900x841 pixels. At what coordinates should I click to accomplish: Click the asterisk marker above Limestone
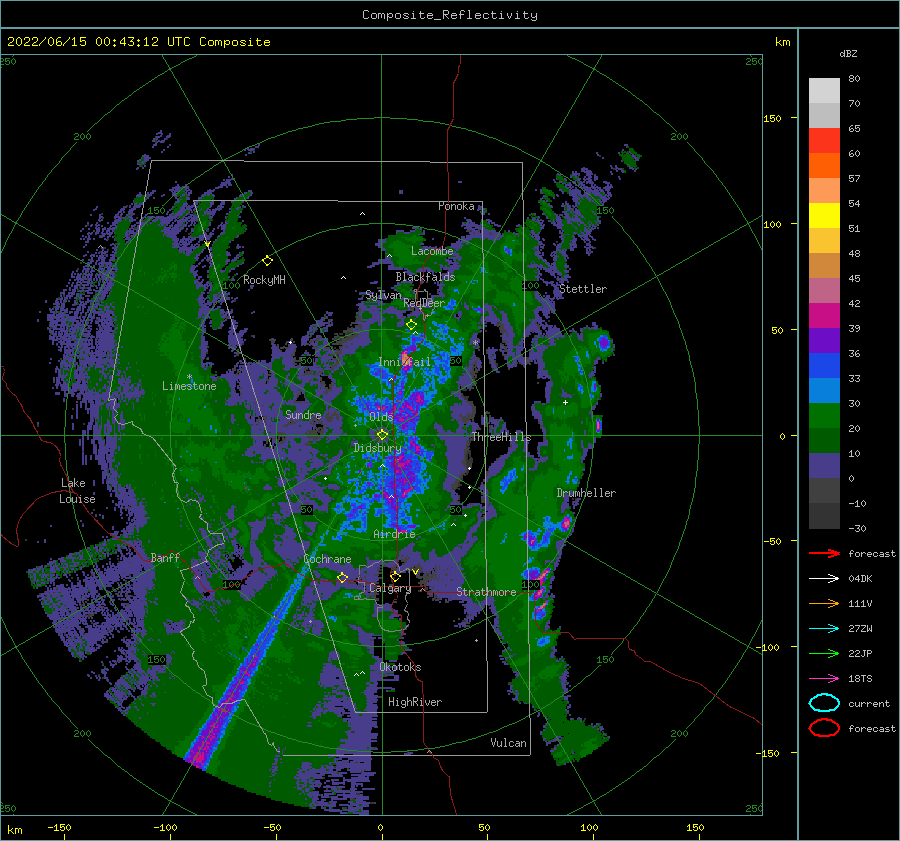(x=189, y=377)
